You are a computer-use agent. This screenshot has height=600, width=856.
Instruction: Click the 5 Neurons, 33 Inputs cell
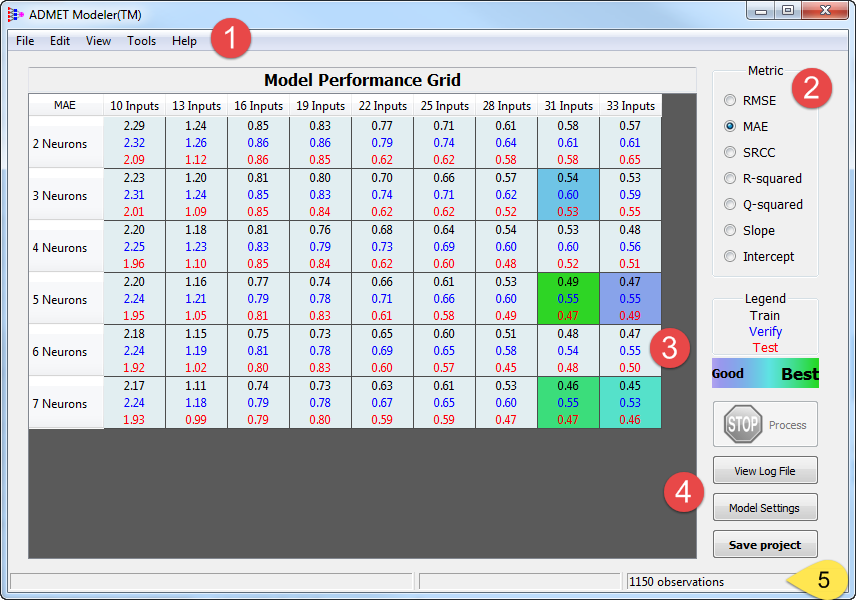point(630,299)
